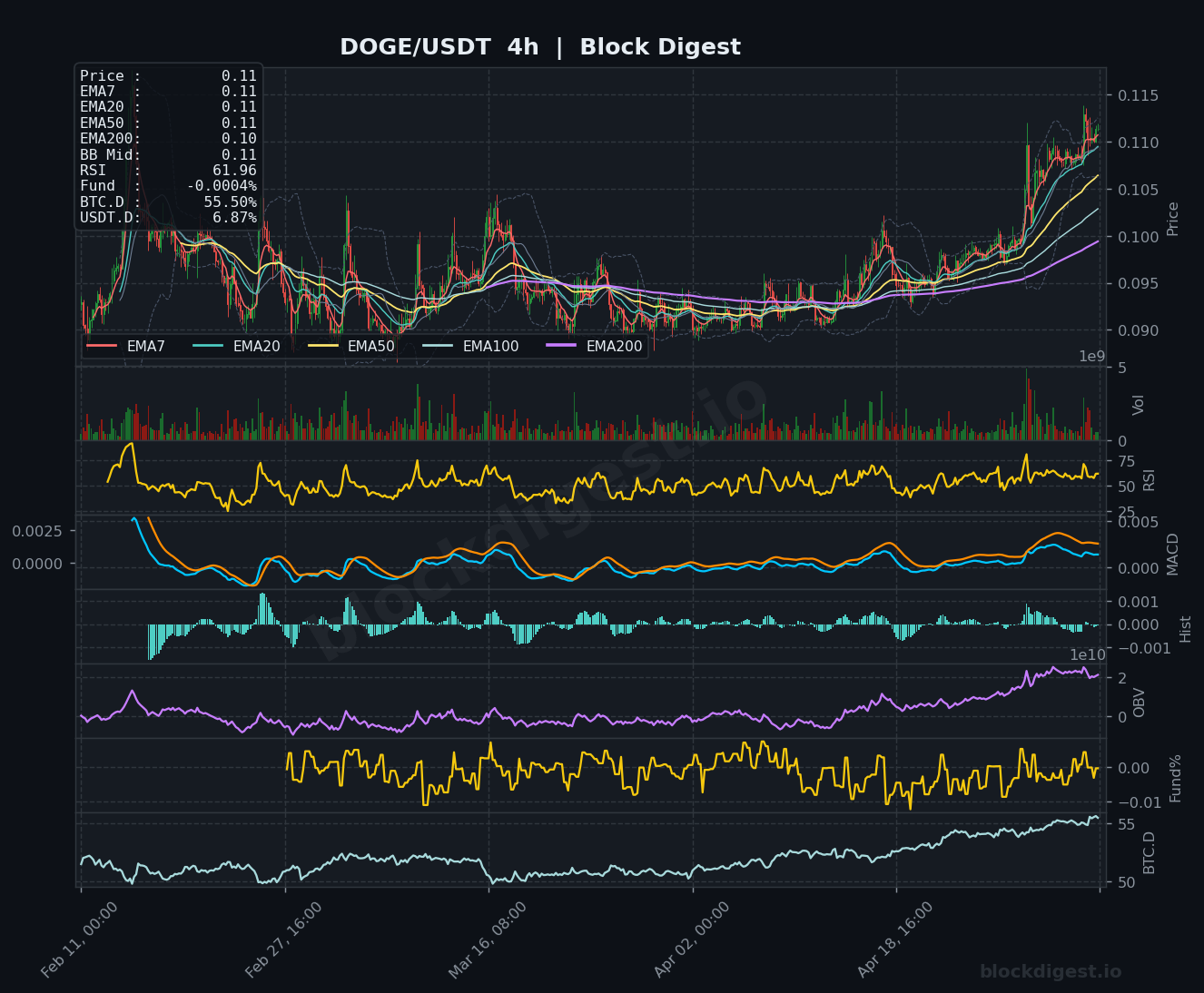Viewport: 1204px width, 993px height.
Task: Click the 0.001 tick on Hist axis
Action: pyautogui.click(x=1138, y=602)
